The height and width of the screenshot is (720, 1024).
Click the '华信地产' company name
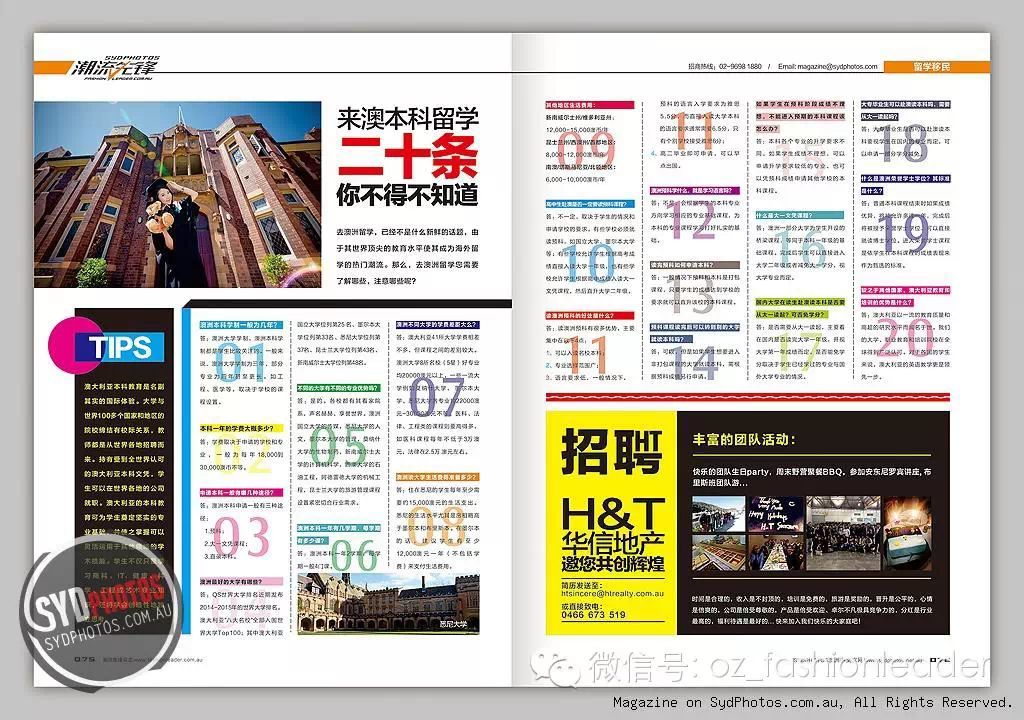(613, 544)
